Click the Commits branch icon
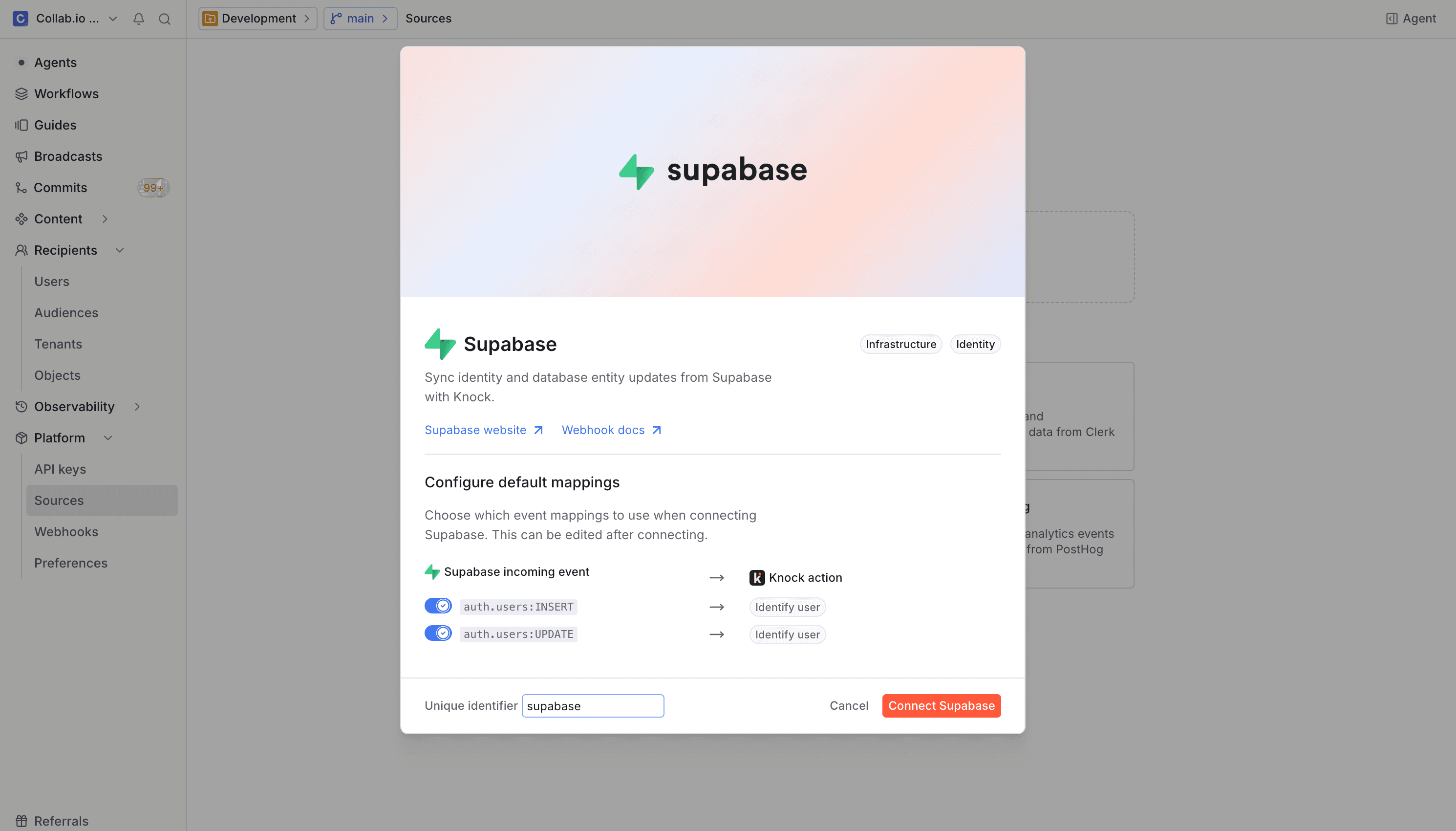This screenshot has width=1456, height=831. click(x=21, y=187)
